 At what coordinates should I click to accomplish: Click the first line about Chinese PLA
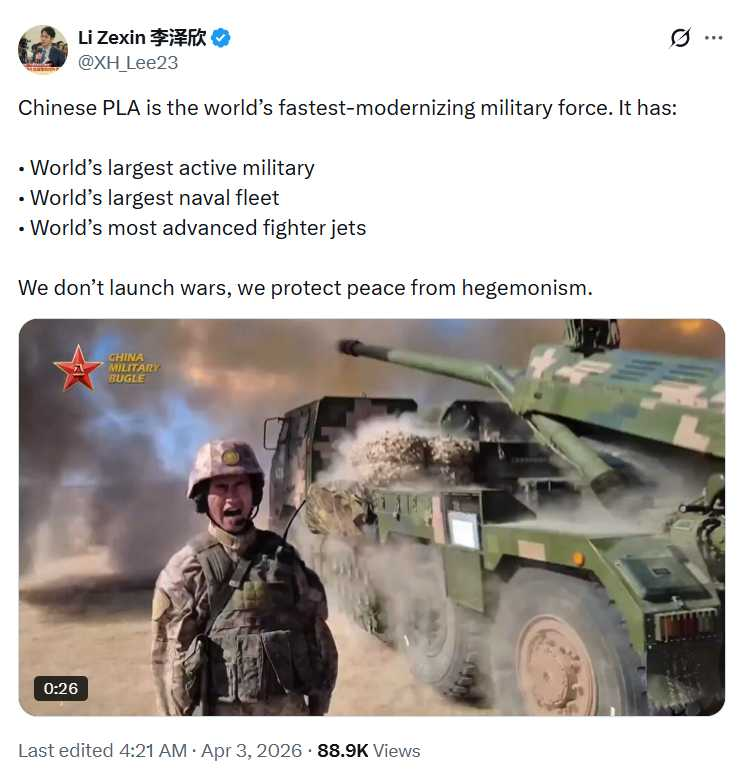click(348, 108)
